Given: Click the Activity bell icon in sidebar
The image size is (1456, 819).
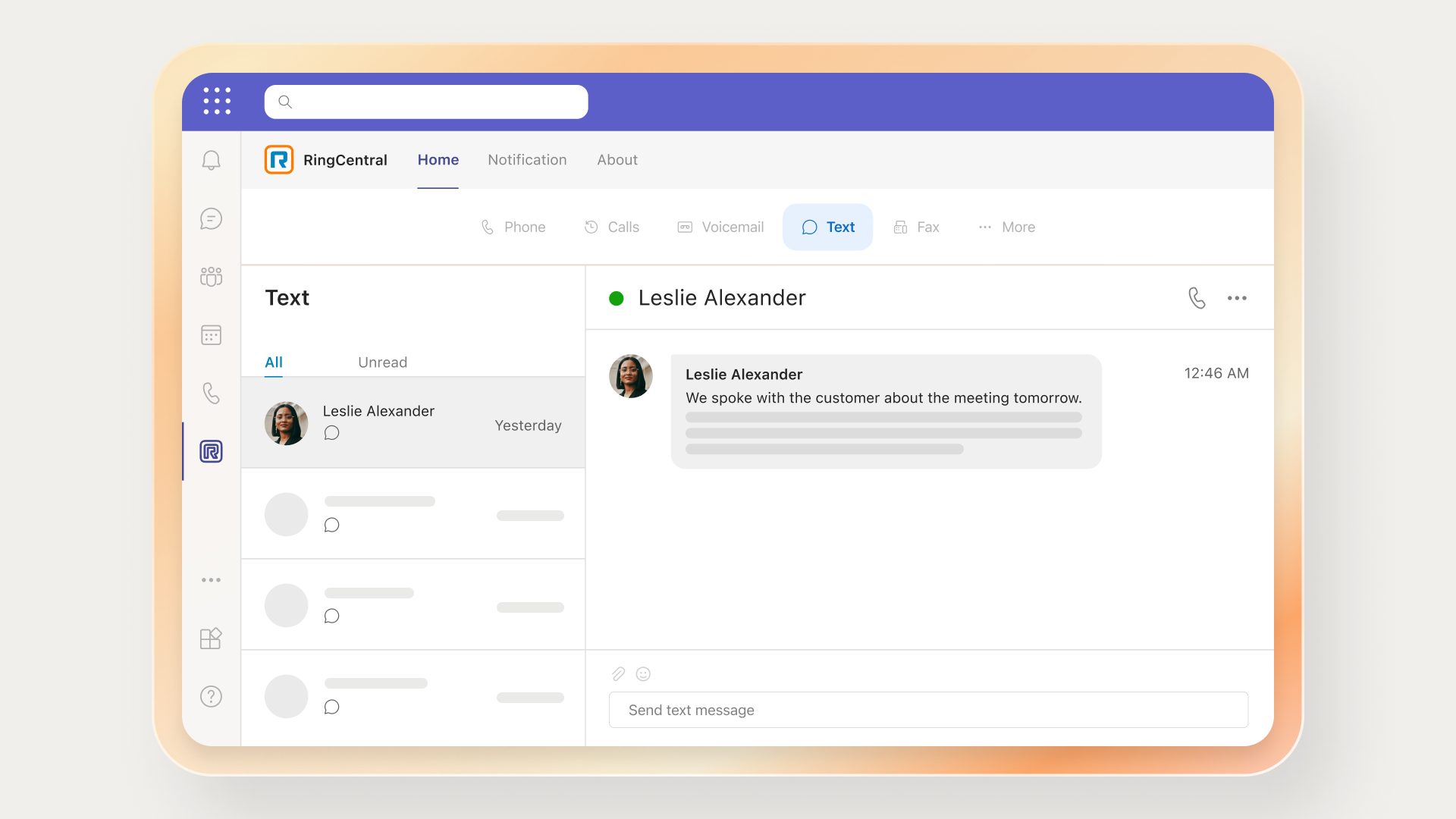Looking at the screenshot, I should click(x=211, y=160).
